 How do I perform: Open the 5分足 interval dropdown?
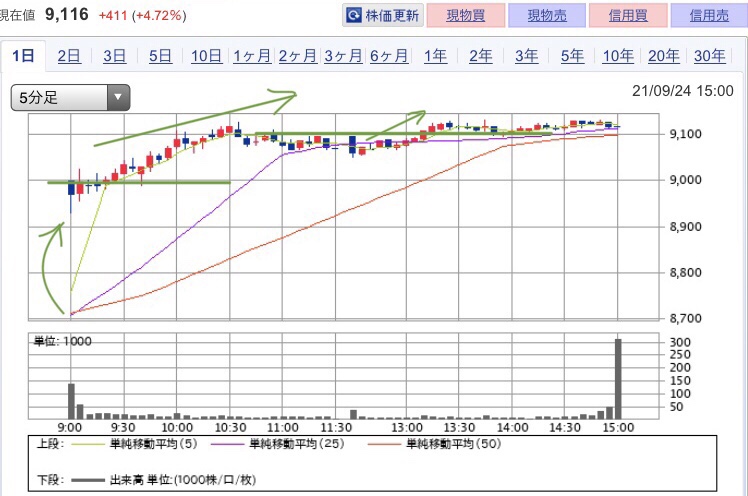point(70,98)
